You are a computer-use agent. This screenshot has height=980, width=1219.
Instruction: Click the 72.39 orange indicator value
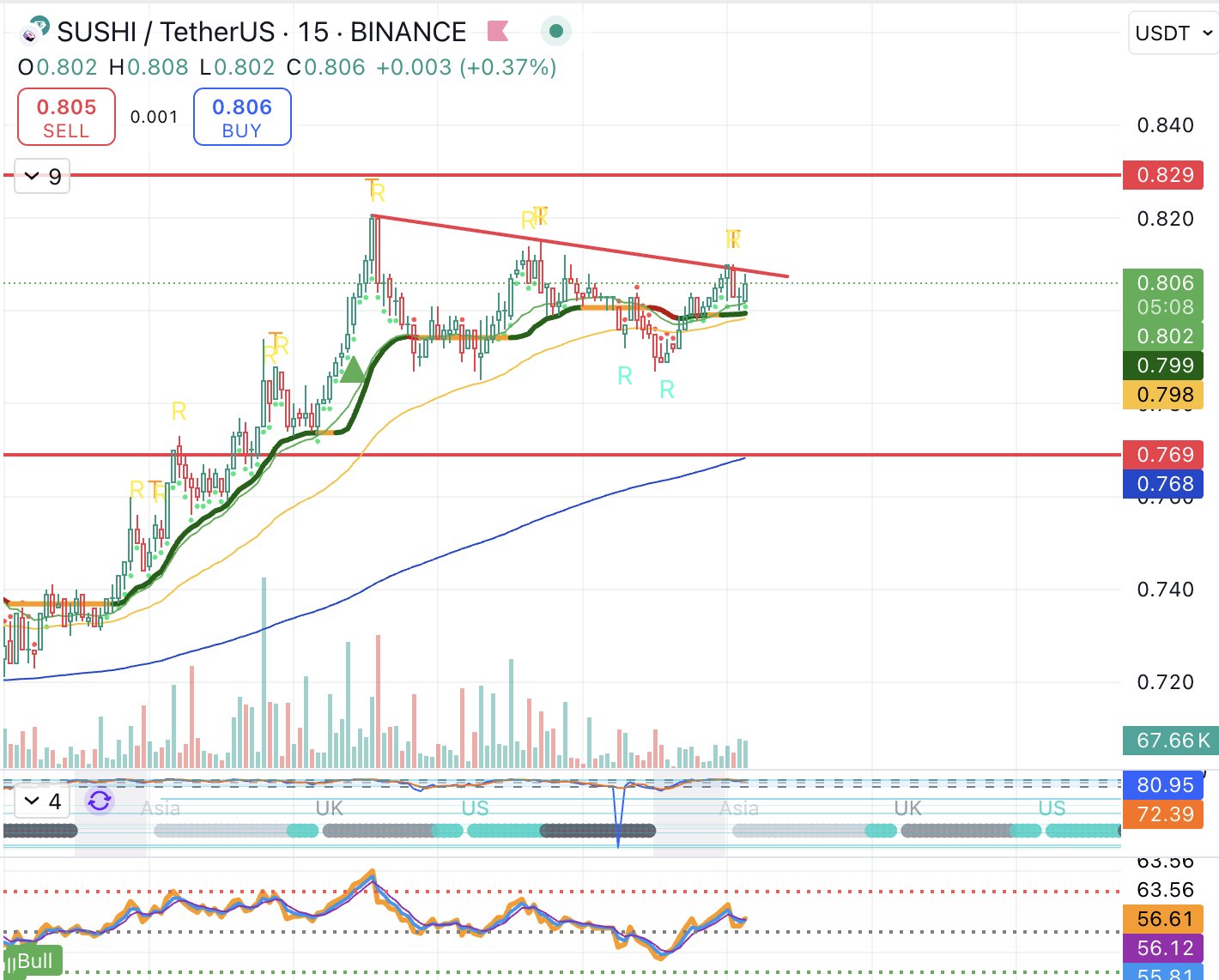(1164, 814)
